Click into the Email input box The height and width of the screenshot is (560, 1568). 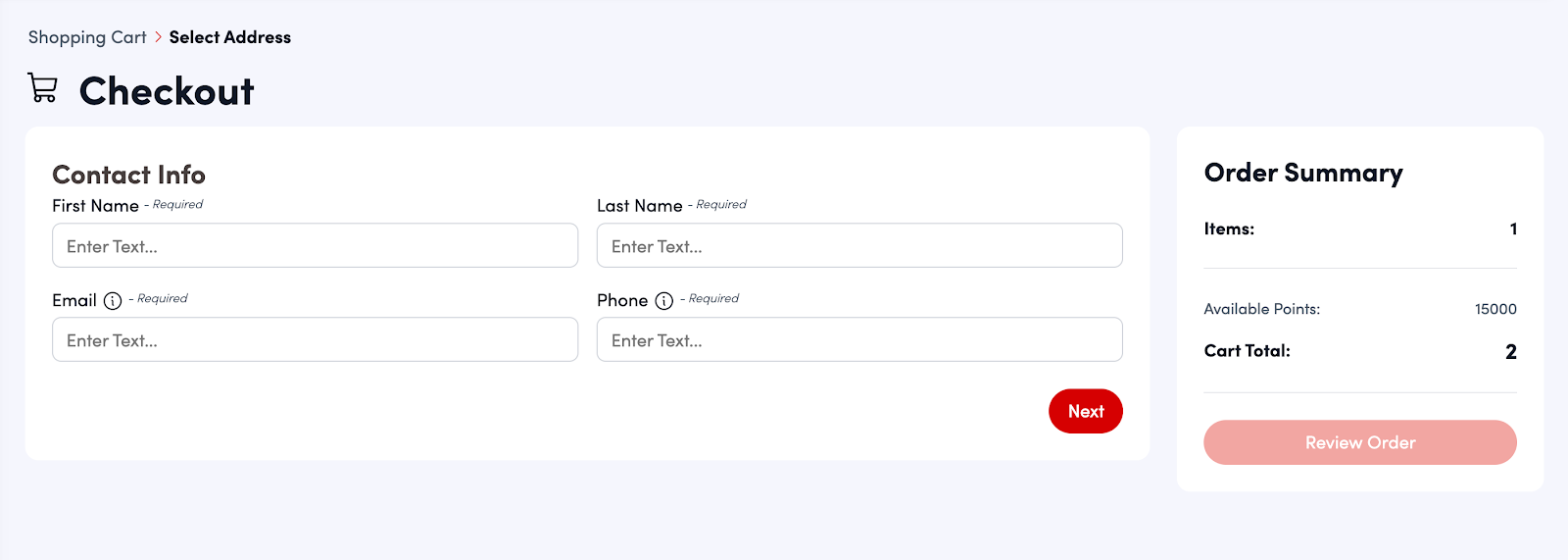tap(315, 339)
